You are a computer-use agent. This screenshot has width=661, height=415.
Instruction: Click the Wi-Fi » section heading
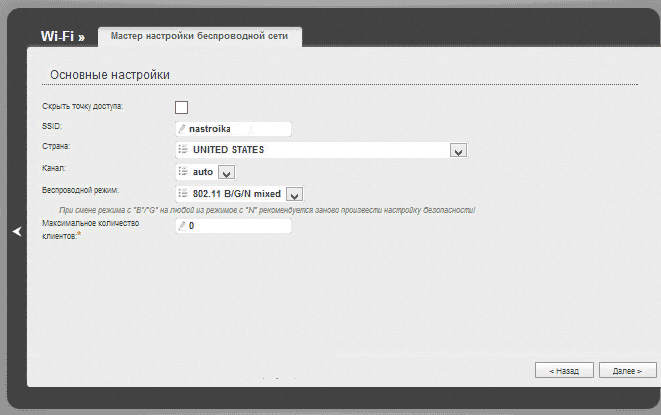[62, 36]
